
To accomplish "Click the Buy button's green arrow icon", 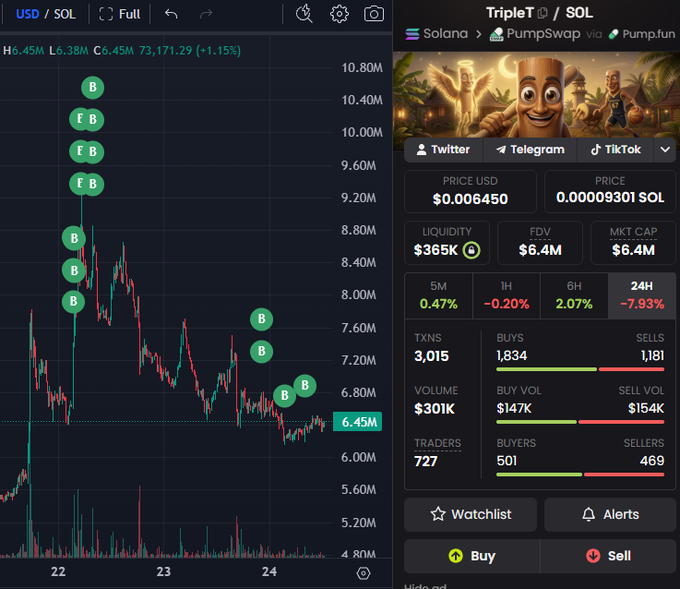I will coord(456,556).
